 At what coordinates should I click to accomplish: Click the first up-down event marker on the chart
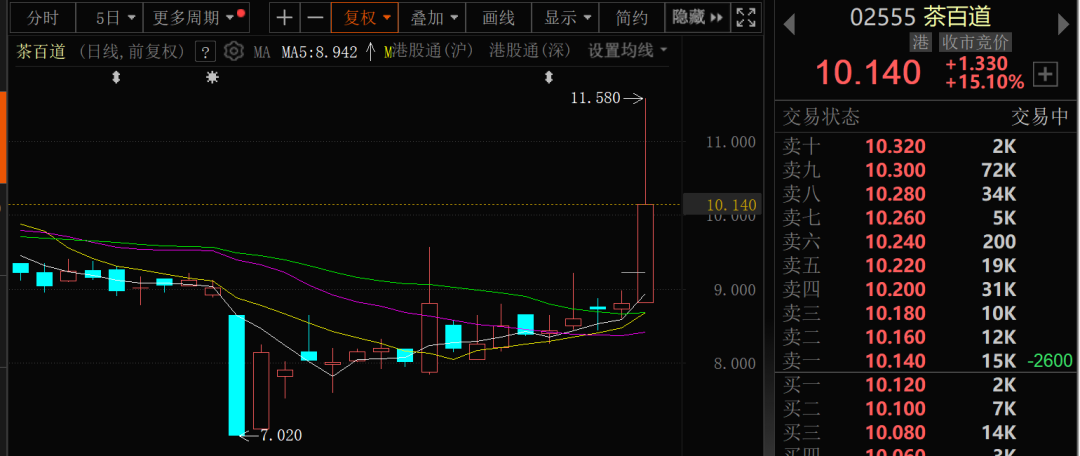click(116, 78)
